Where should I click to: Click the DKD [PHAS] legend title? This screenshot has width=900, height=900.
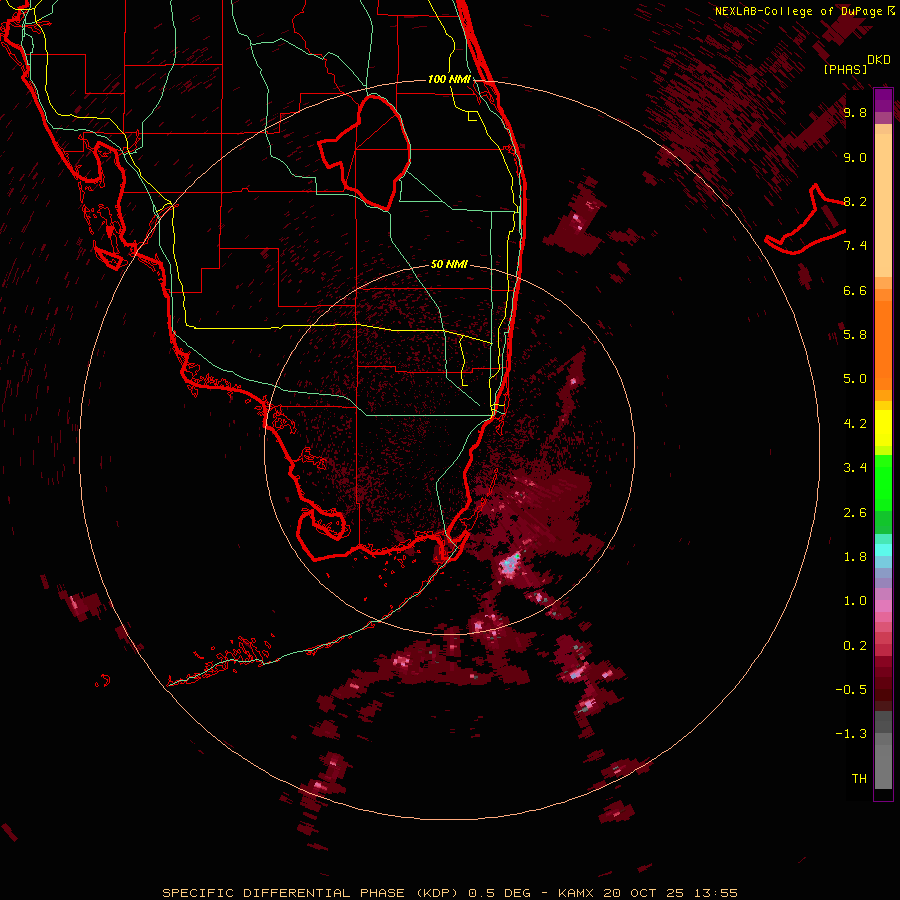[856, 64]
